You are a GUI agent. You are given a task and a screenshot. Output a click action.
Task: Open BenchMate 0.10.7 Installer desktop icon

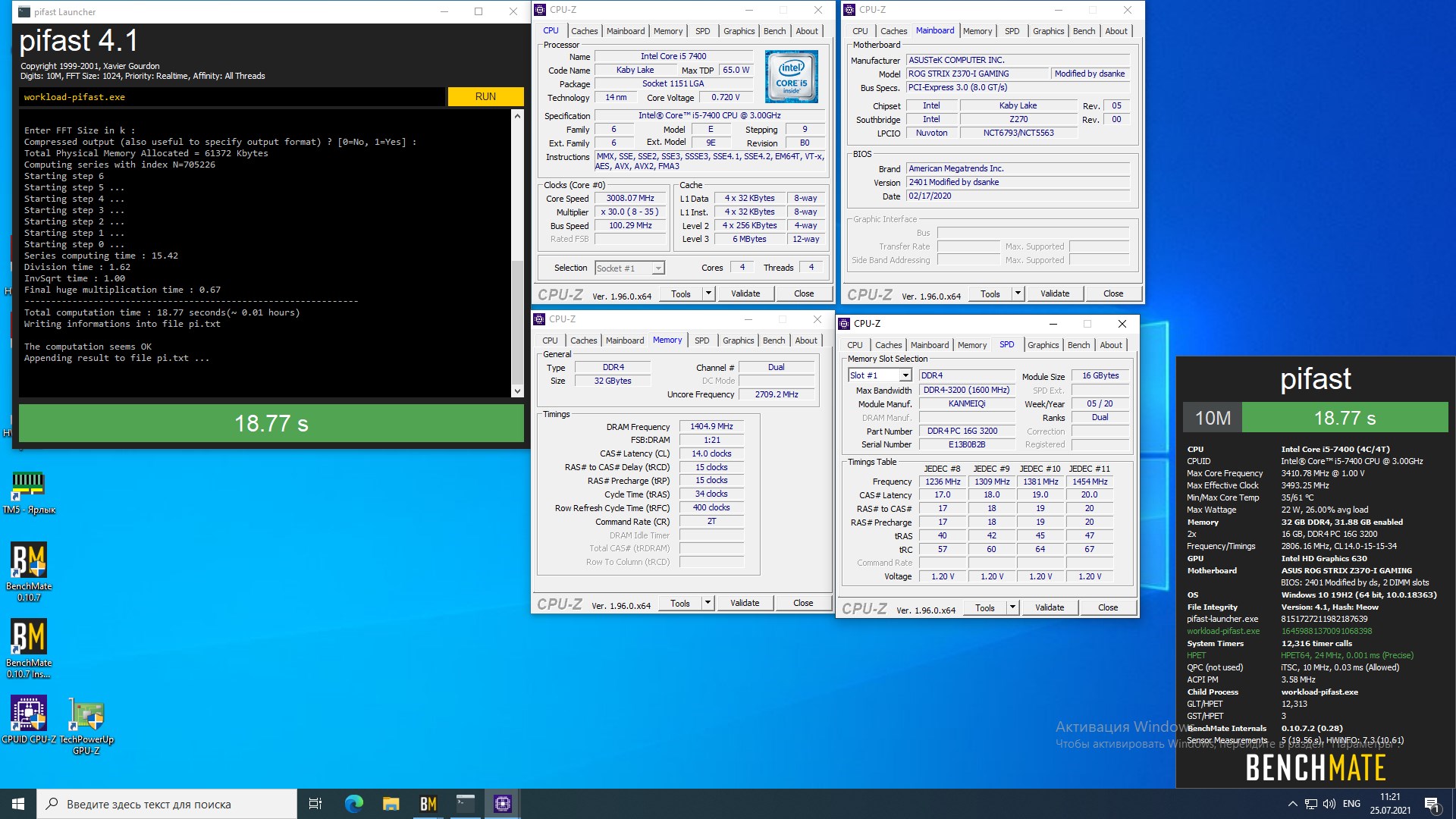click(29, 648)
